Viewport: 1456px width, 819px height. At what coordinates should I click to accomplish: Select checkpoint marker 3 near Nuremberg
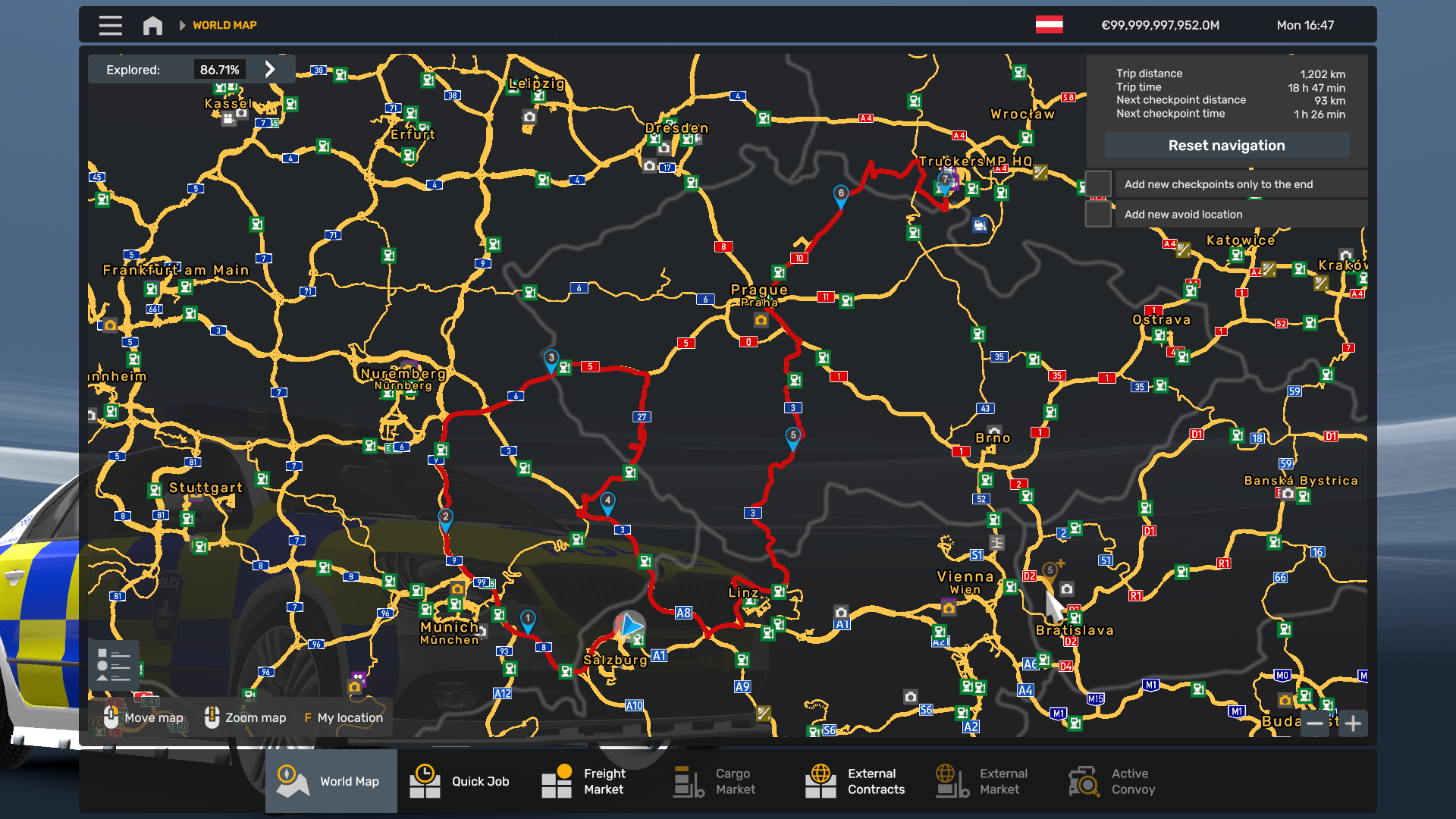tap(551, 359)
